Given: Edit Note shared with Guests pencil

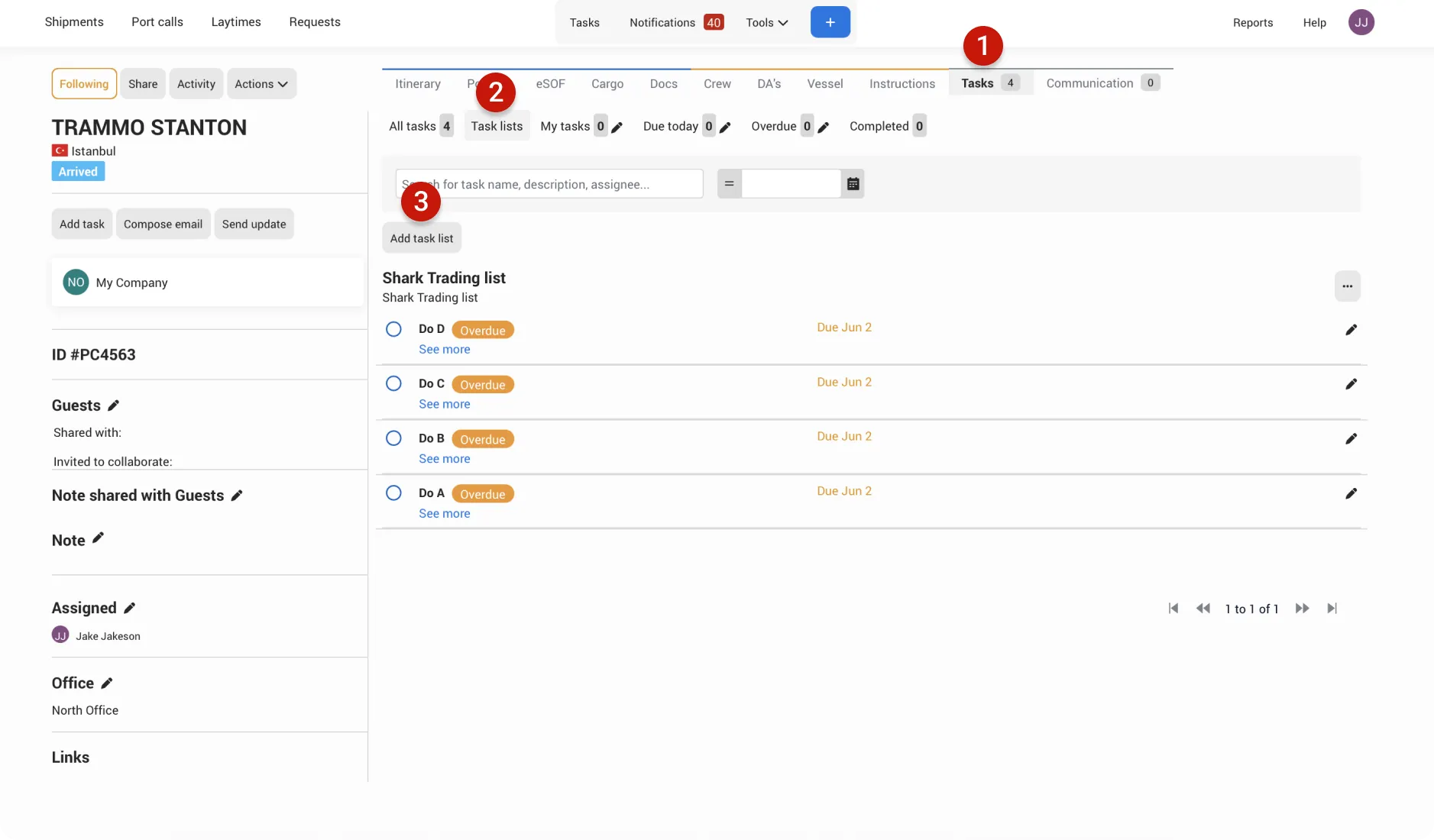Looking at the screenshot, I should 237,496.
